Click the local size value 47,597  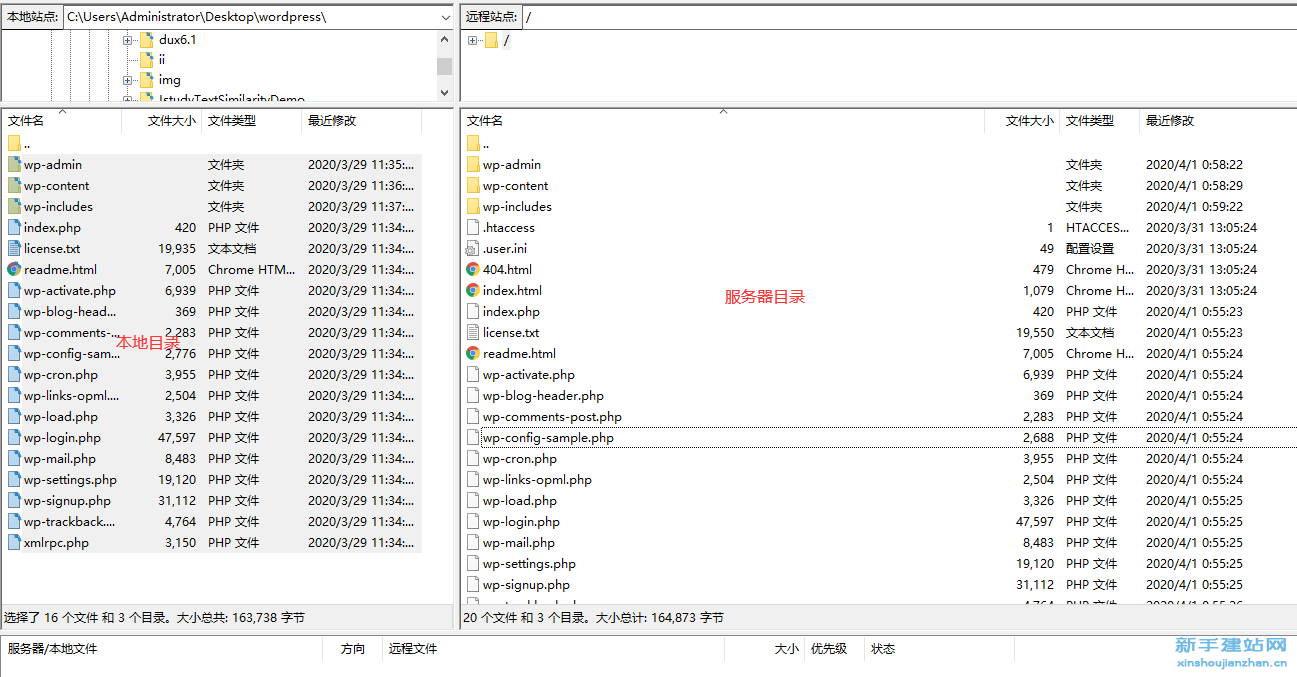[x=177, y=437]
